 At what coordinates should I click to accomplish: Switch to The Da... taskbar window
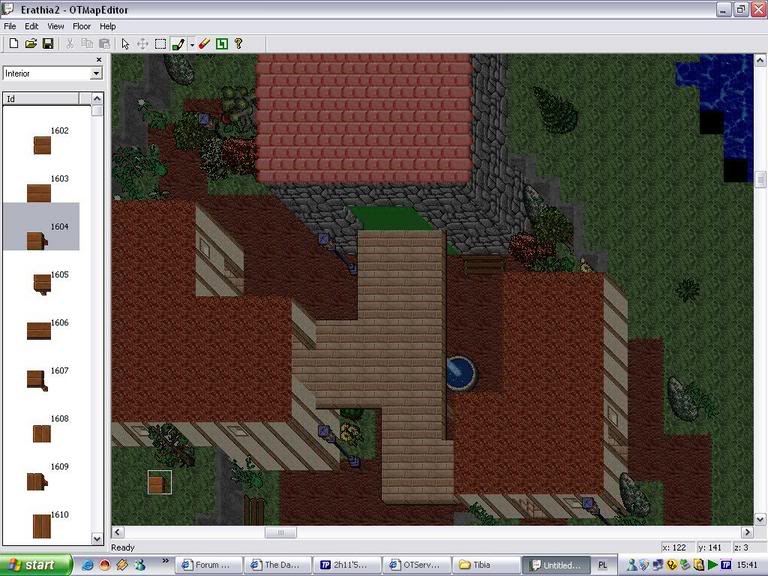point(278,565)
